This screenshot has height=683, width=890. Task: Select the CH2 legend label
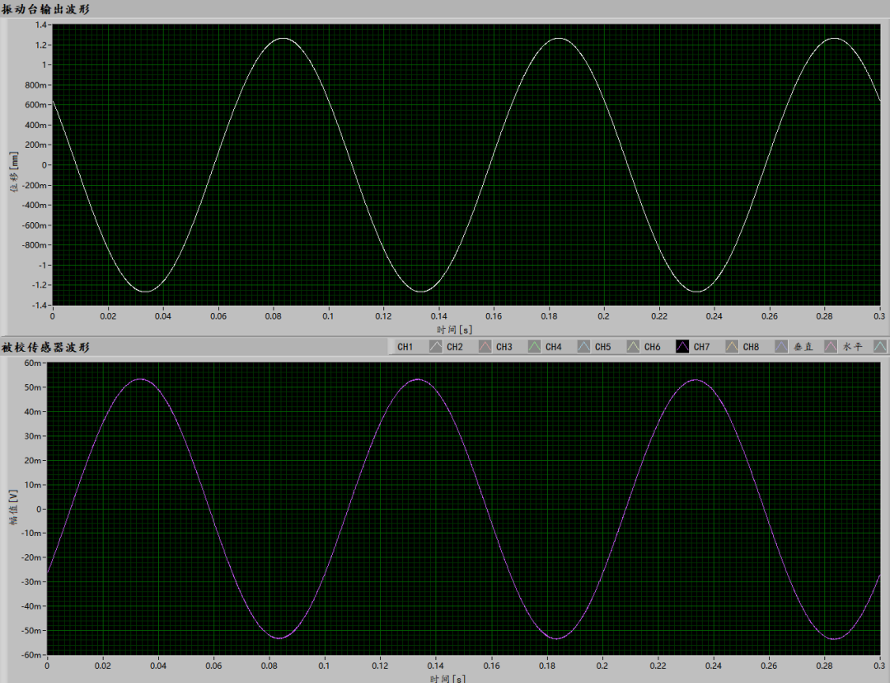point(454,347)
